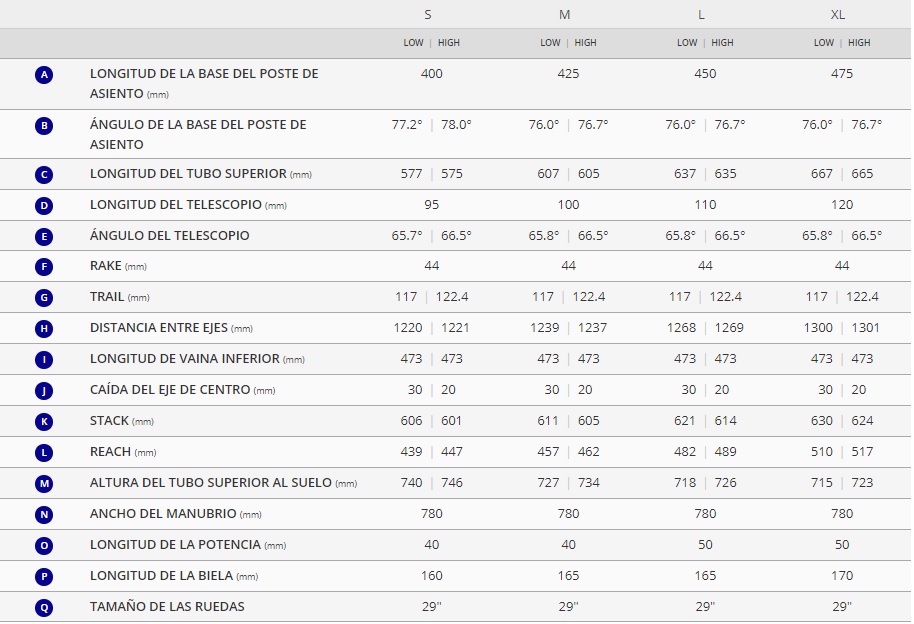Click the blue P marker icon
This screenshot has height=624, width=914.
tap(44, 576)
